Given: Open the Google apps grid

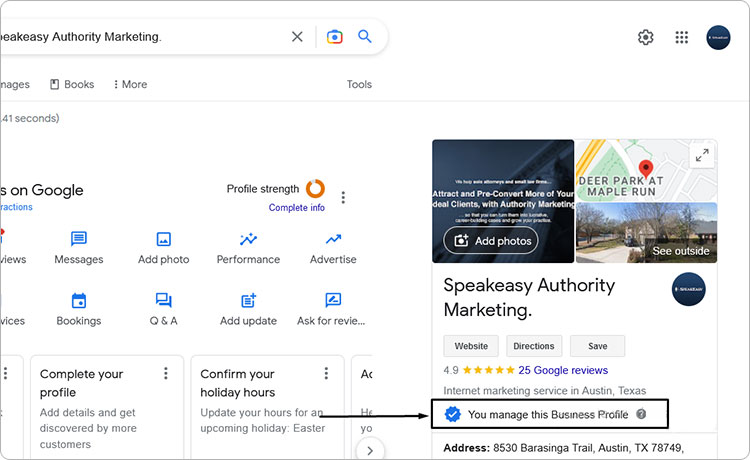Looking at the screenshot, I should (682, 37).
